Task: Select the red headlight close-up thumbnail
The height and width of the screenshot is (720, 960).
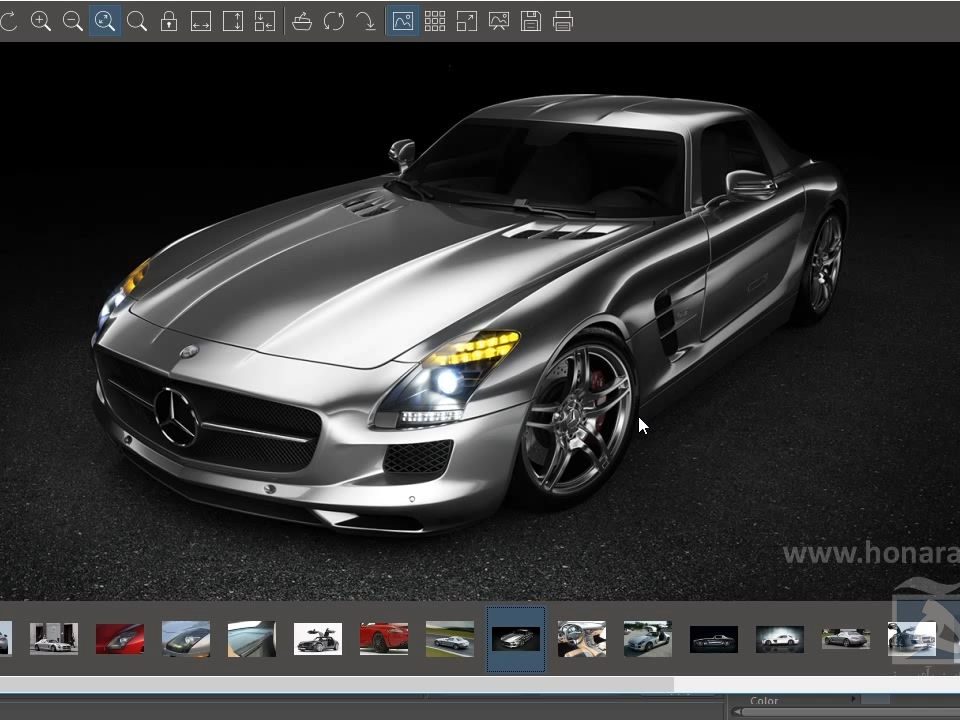Action: tap(120, 639)
